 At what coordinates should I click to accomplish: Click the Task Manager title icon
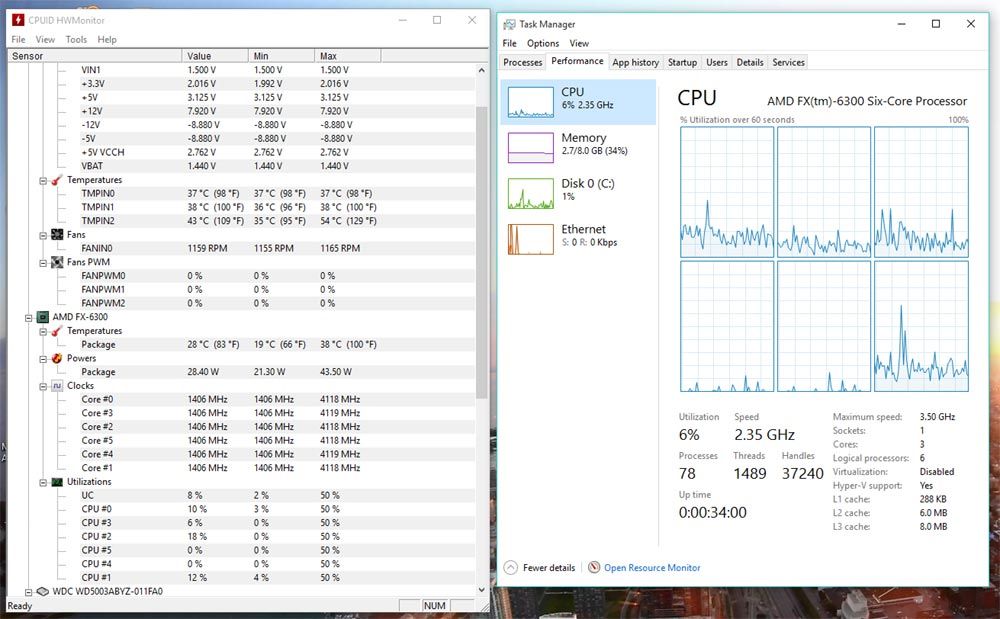pyautogui.click(x=509, y=24)
